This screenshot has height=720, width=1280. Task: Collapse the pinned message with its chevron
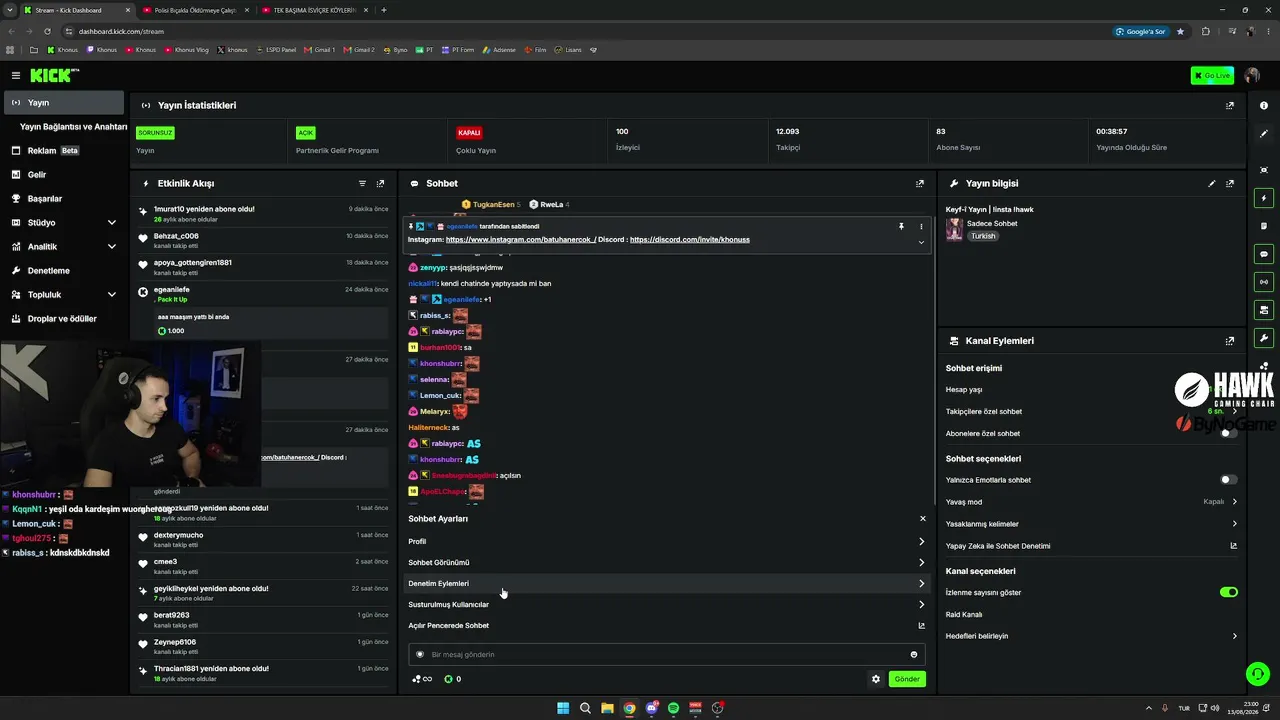tap(921, 242)
